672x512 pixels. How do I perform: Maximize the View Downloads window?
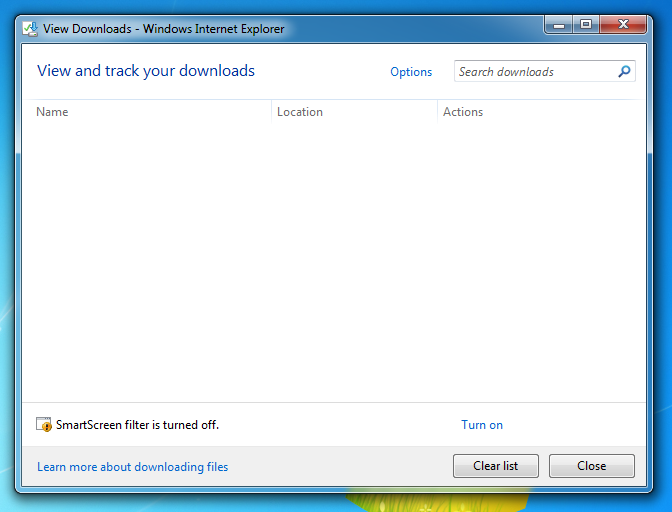(586, 25)
